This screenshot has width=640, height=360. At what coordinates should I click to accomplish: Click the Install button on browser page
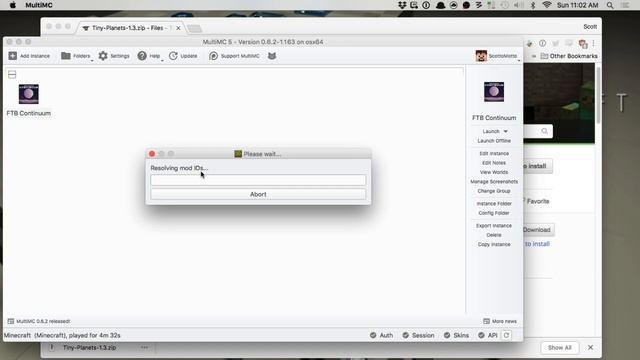click(x=537, y=166)
